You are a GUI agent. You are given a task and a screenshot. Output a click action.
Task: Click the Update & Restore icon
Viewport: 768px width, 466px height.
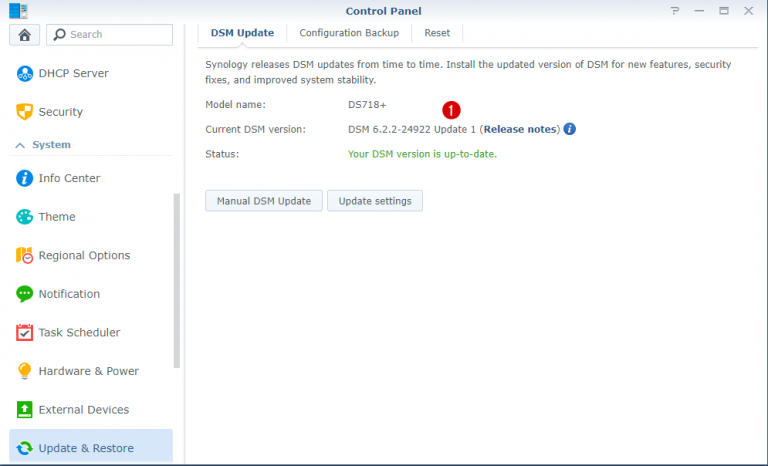pyautogui.click(x=24, y=448)
